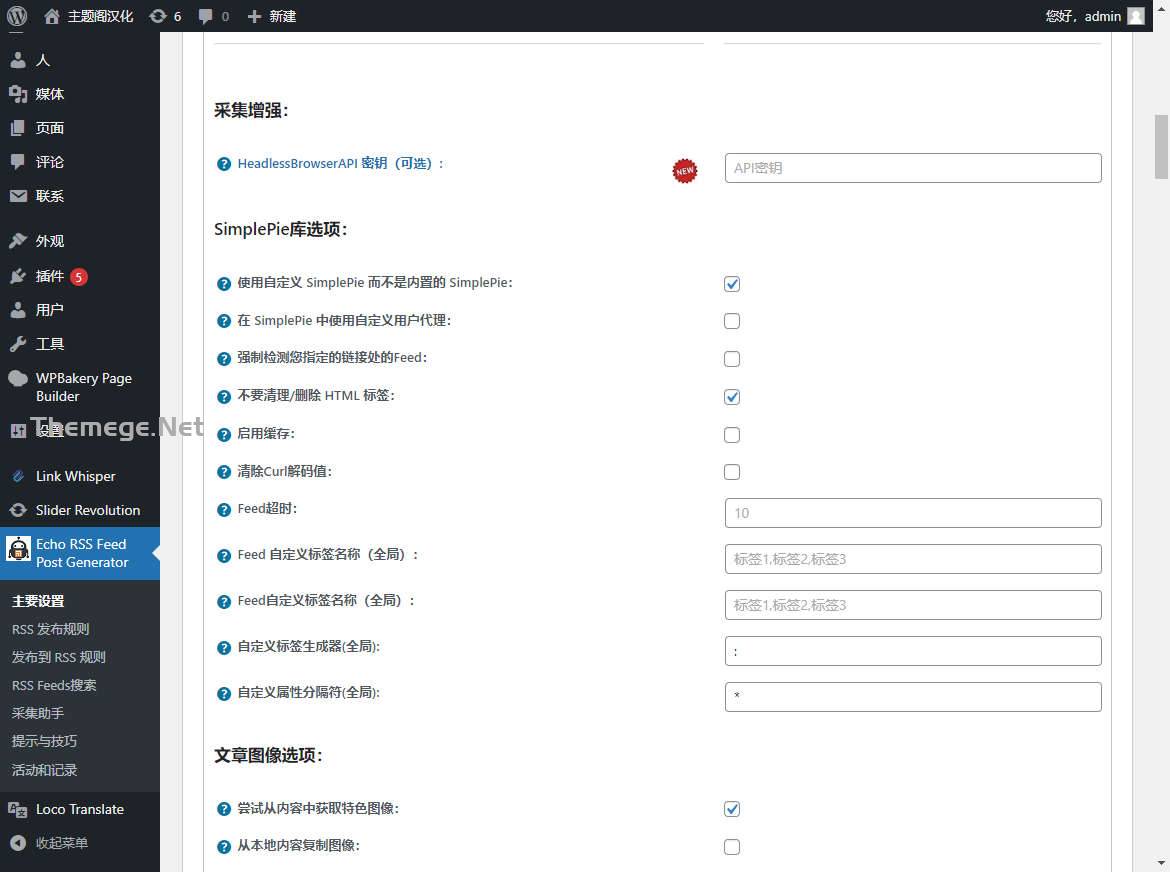Image resolution: width=1170 pixels, height=872 pixels.
Task: Click the envelope icon beside 联系
Action: pos(18,196)
